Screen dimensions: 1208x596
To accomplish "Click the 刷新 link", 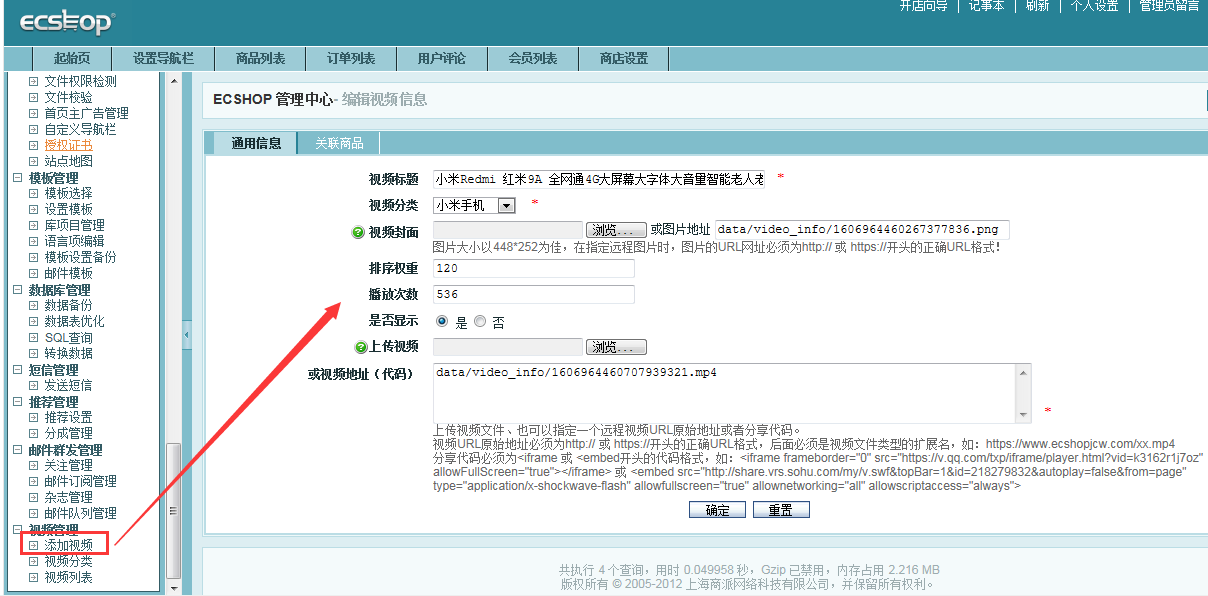I will 1037,6.
